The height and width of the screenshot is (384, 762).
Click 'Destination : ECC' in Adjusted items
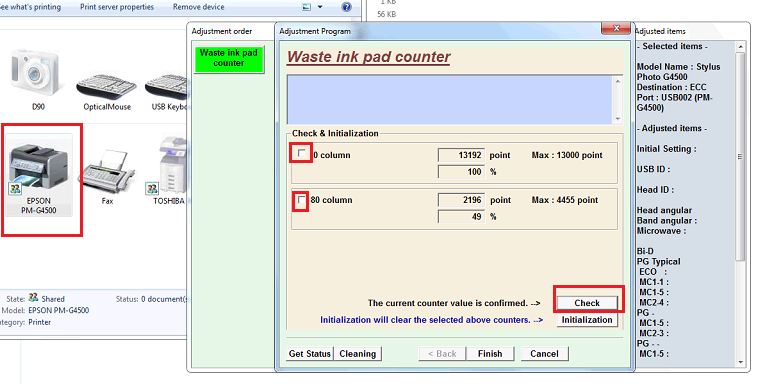672,87
